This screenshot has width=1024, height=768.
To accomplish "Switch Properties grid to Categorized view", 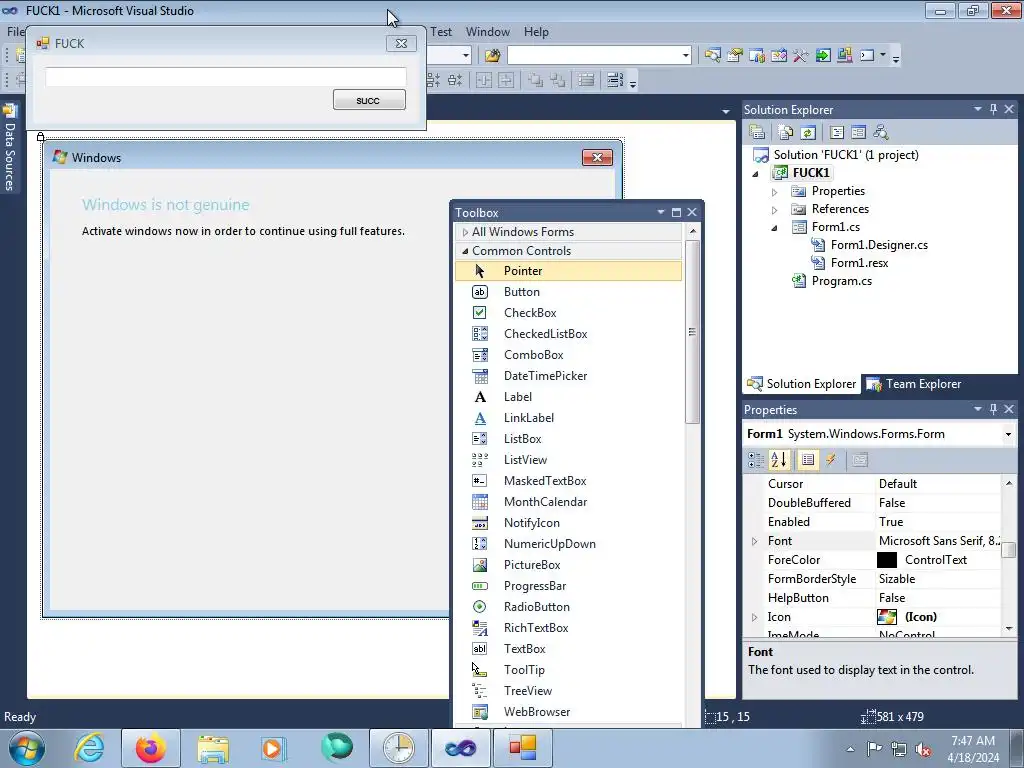I will coord(756,460).
